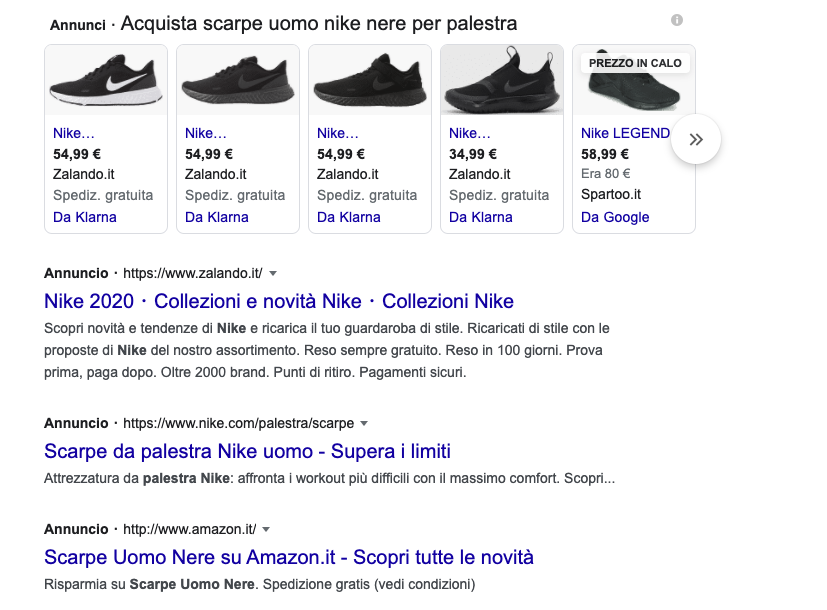Expand dropdown arrow next to nike.com URL
Viewport: 827px width, 610px height.
pyautogui.click(x=365, y=423)
